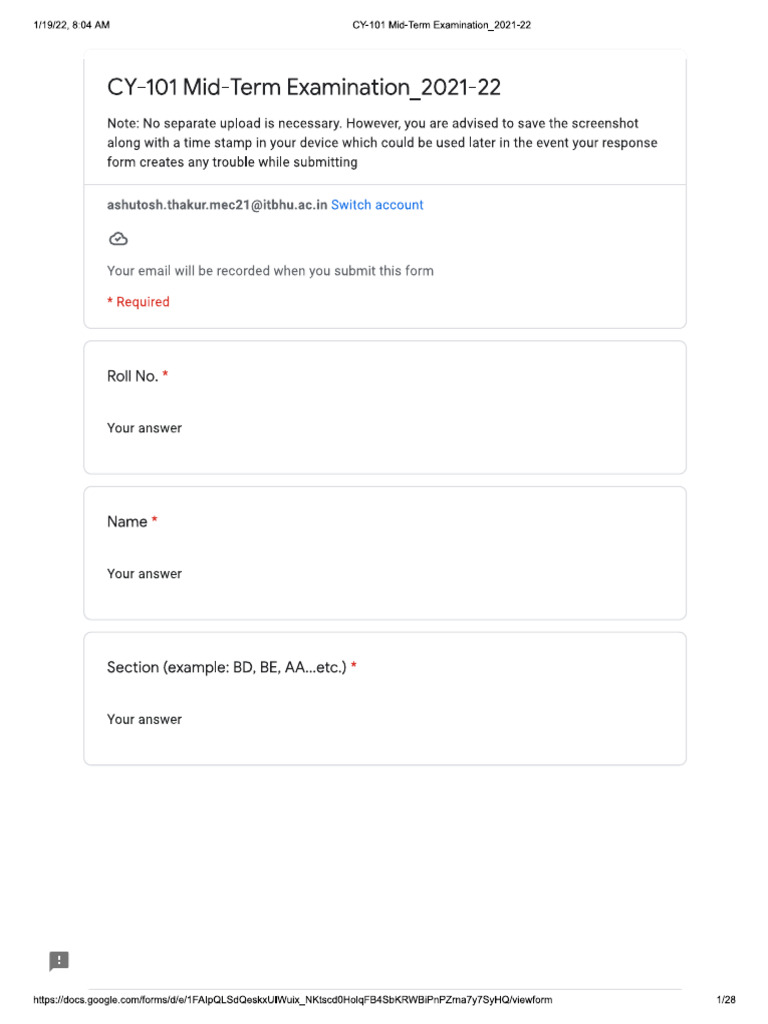The image size is (768, 1024).
Task: Click the red "* Required" notice
Action: [x=138, y=302]
